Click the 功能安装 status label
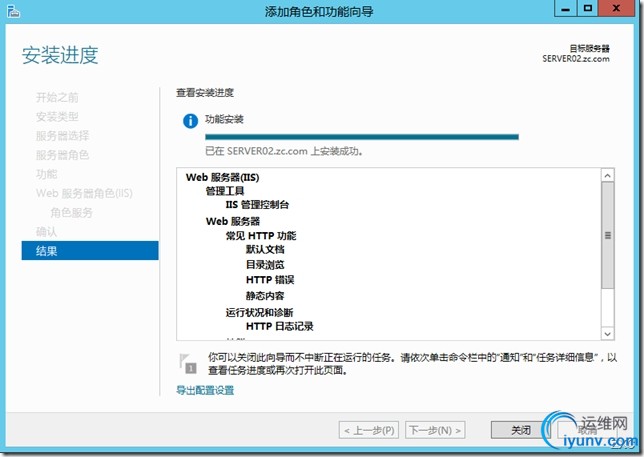 point(224,119)
